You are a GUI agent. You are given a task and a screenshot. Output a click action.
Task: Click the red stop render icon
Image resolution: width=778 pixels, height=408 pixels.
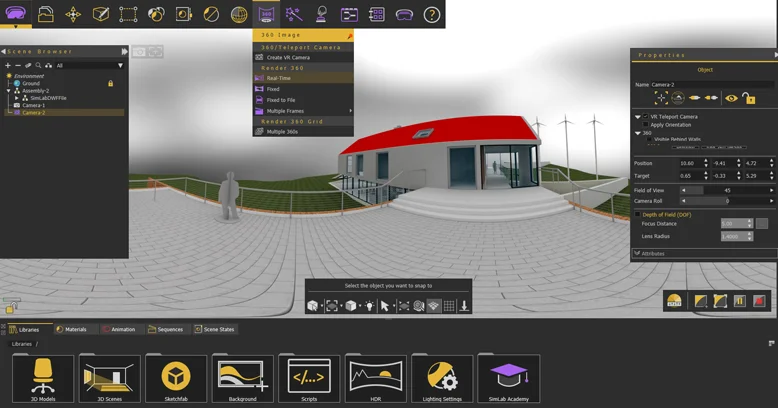(x=759, y=301)
